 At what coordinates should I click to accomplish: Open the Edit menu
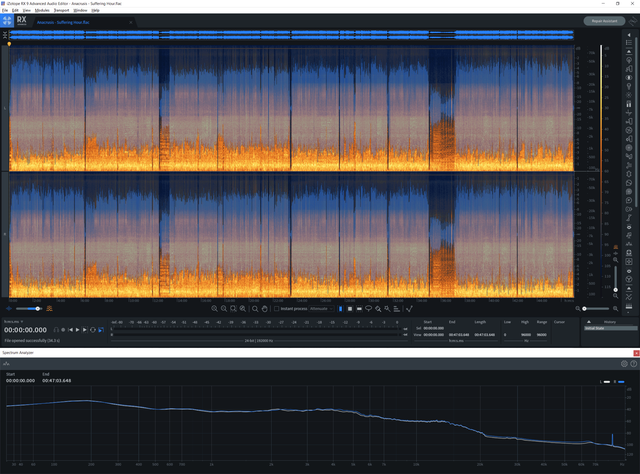click(15, 10)
